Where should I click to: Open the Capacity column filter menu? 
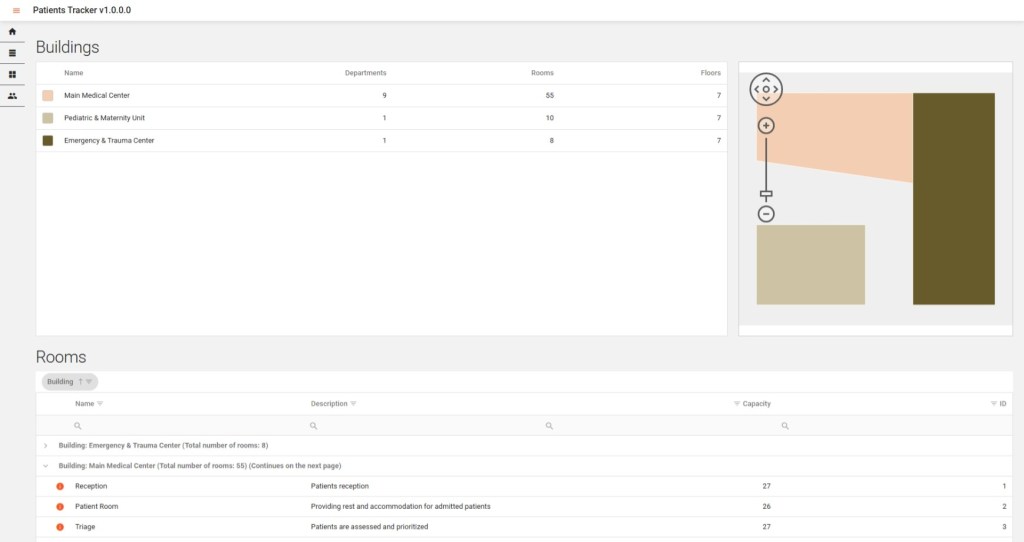(736, 404)
